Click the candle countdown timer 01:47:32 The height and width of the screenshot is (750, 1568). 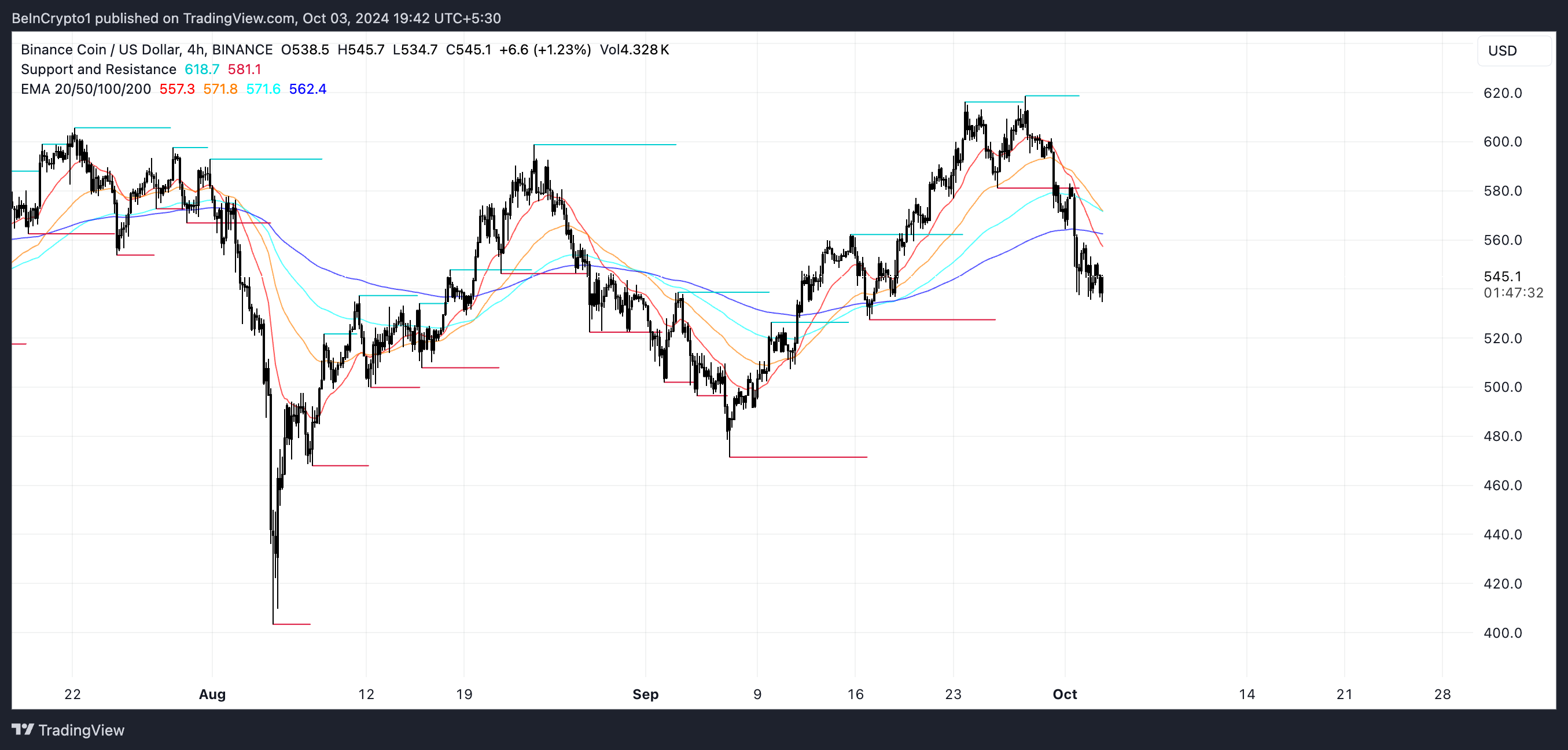pos(1513,293)
